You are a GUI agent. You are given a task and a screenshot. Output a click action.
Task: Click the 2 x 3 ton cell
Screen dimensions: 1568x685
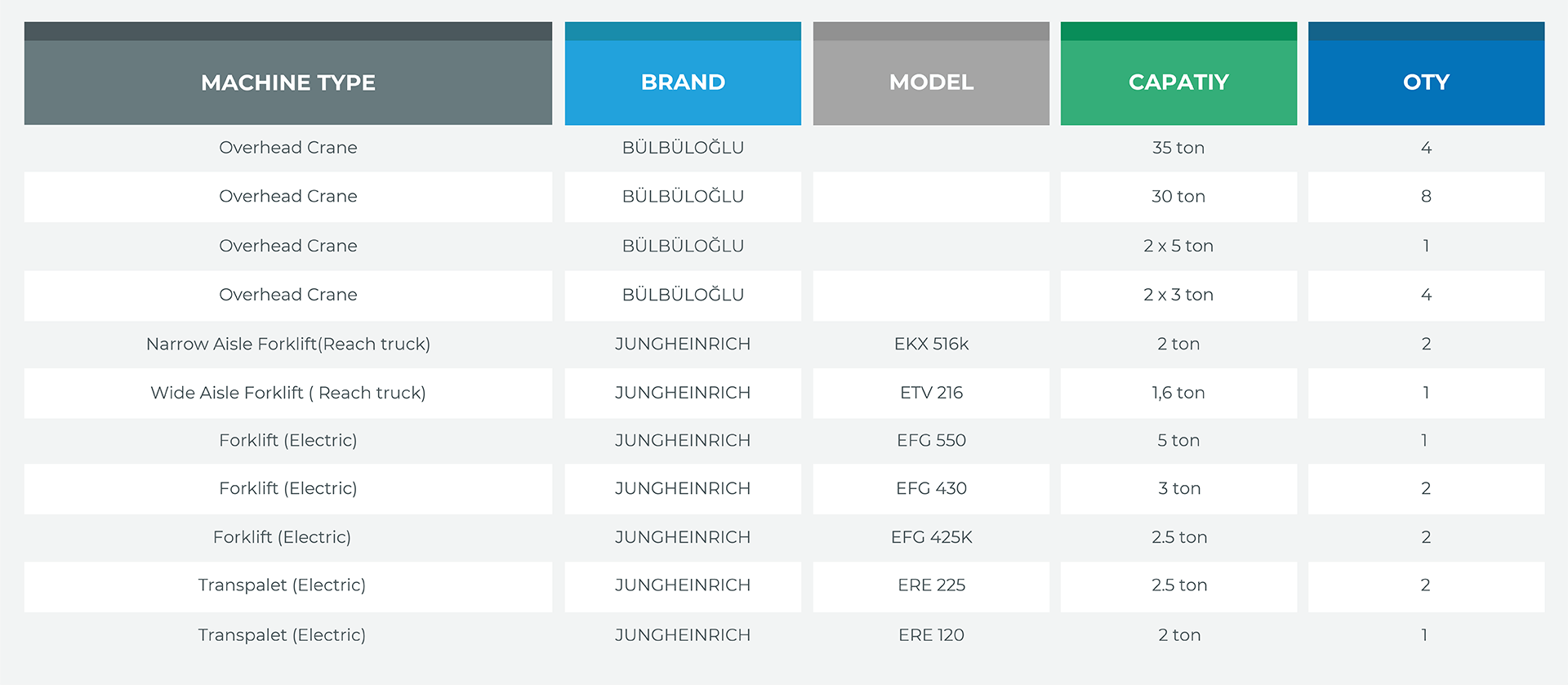(x=1178, y=295)
